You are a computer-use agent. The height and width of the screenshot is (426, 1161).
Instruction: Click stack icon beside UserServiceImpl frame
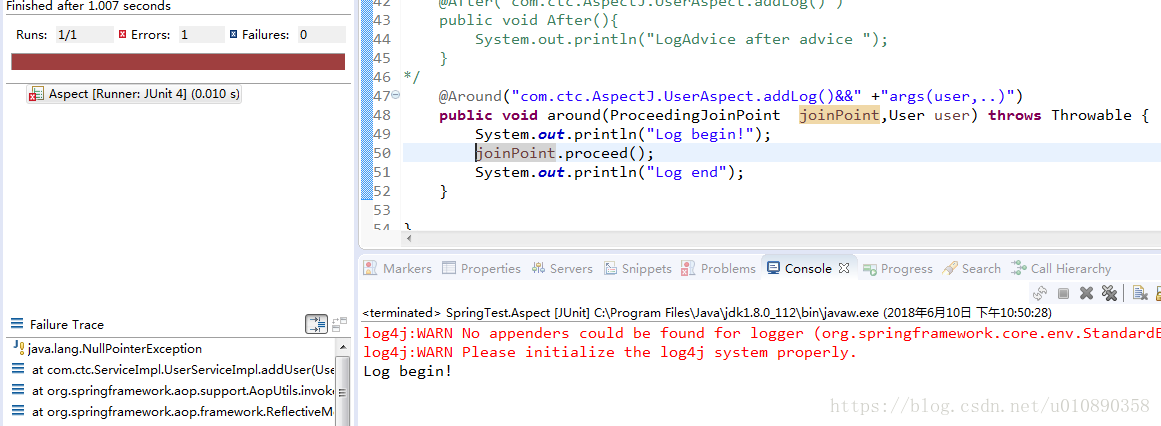coord(18,369)
